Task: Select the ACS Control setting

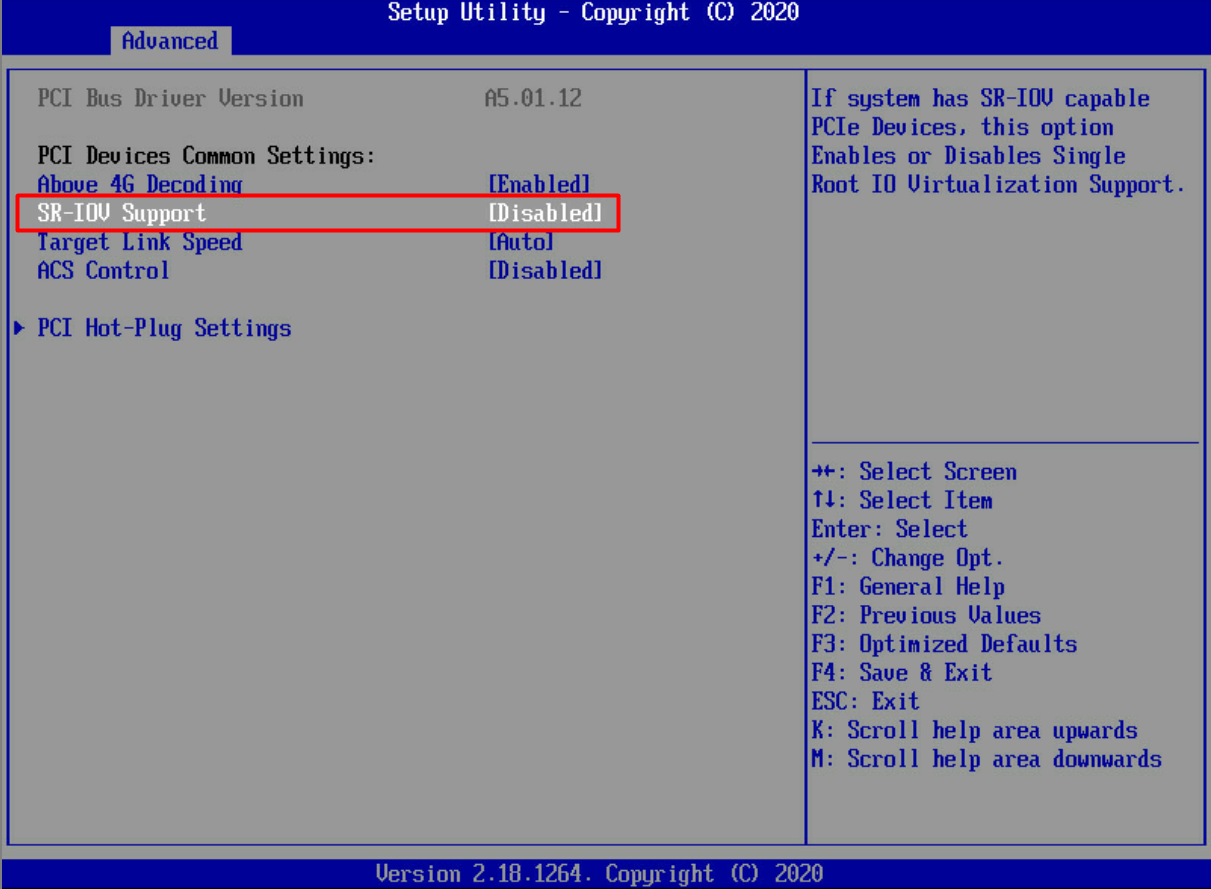Action: tap(104, 270)
